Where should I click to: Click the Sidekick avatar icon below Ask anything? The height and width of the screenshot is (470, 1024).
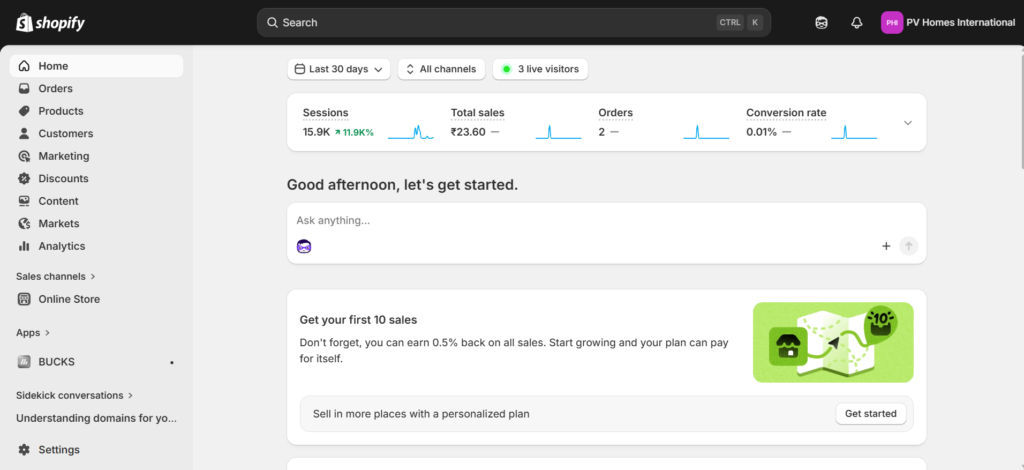(x=304, y=246)
